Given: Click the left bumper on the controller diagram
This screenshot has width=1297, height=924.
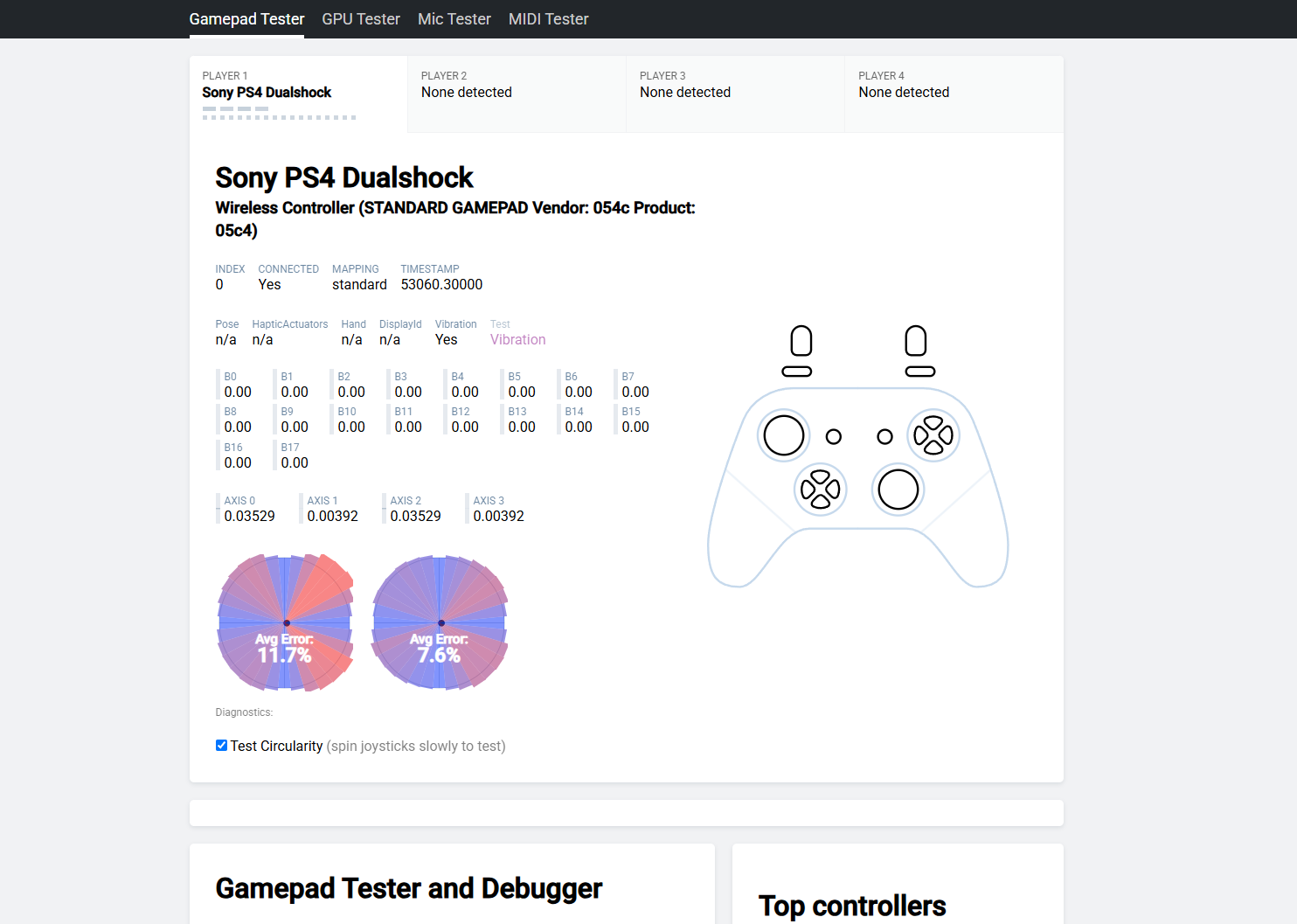Looking at the screenshot, I should [x=797, y=372].
